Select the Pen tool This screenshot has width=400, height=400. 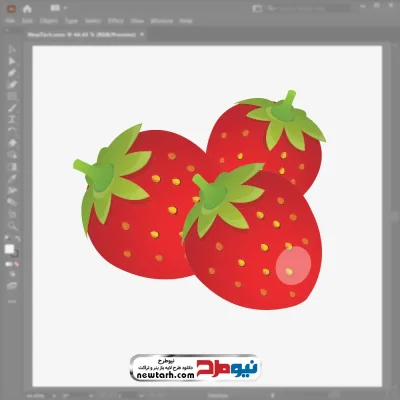12,73
